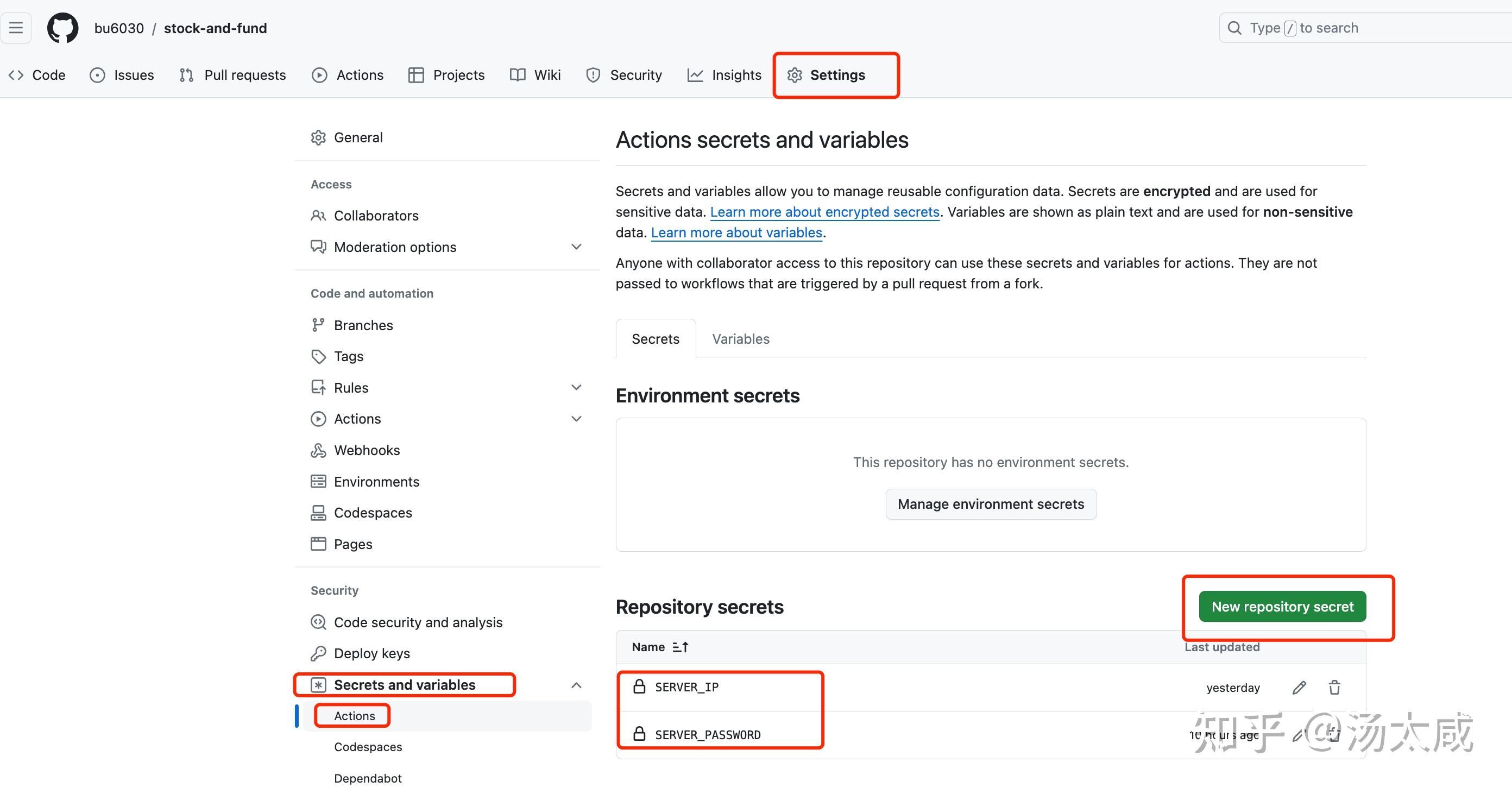This screenshot has width=1512, height=794.
Task: Click the pencil edit icon for SERVER_IP
Action: 1299,687
